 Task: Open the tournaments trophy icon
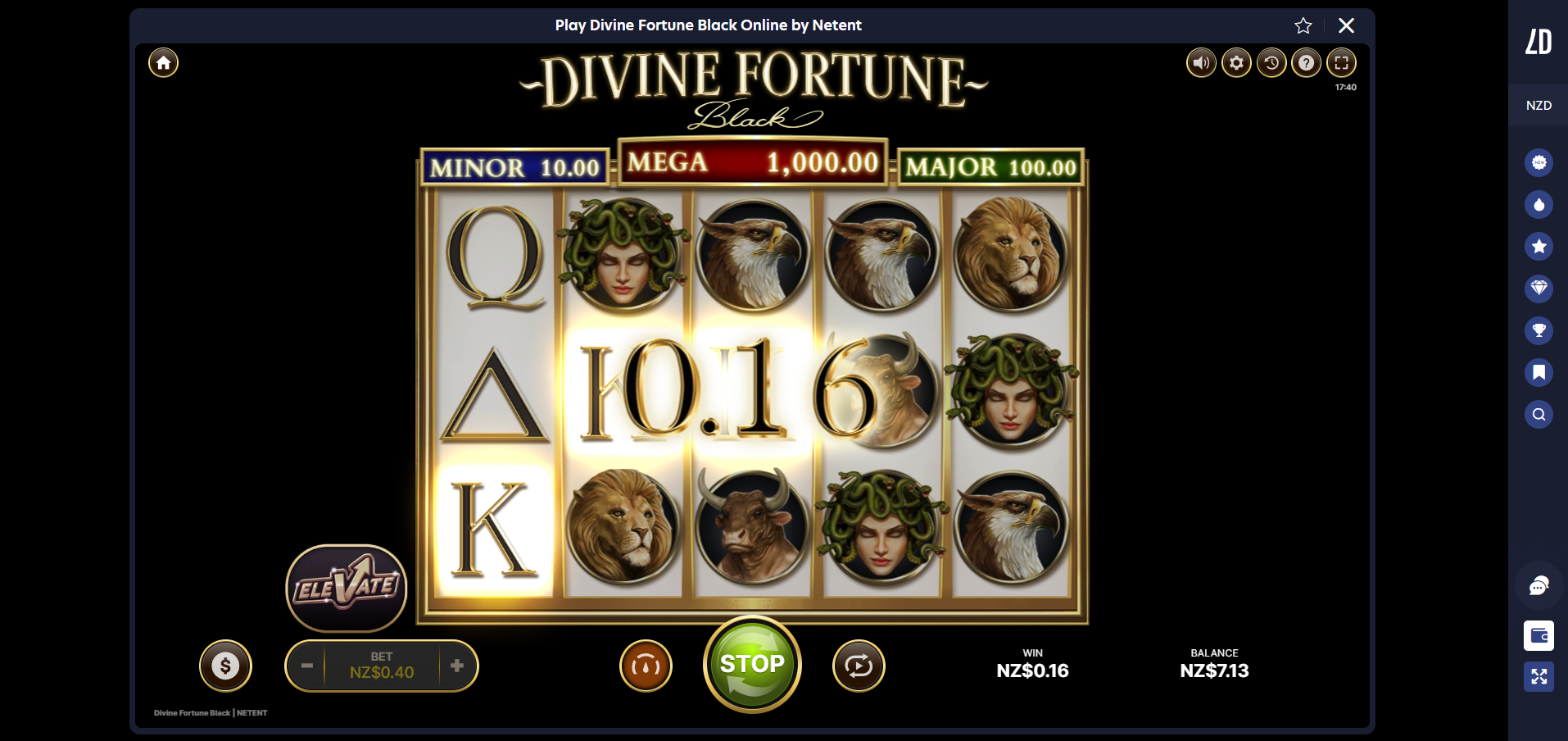[1539, 330]
